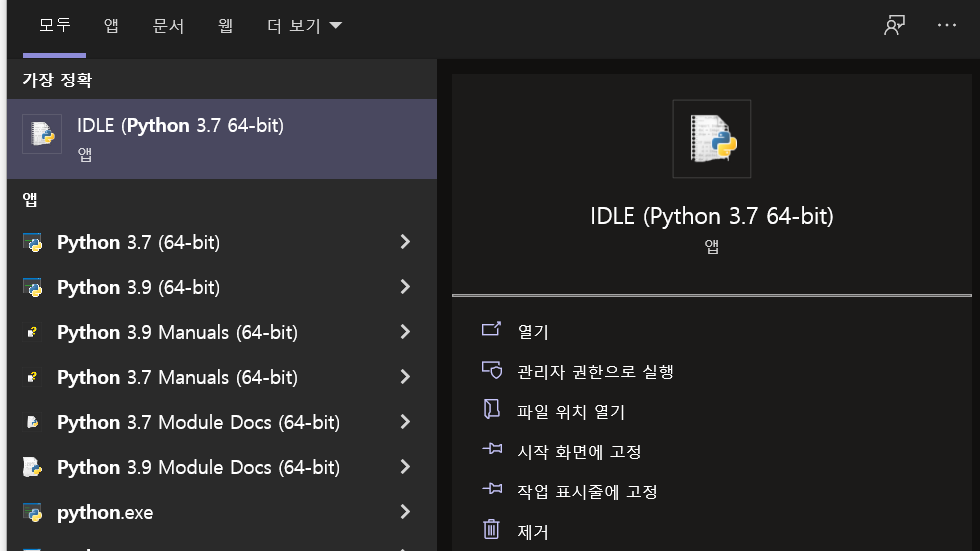Expand Python 3.9 Module Docs chevron
The width and height of the screenshot is (980, 551).
[x=405, y=467]
